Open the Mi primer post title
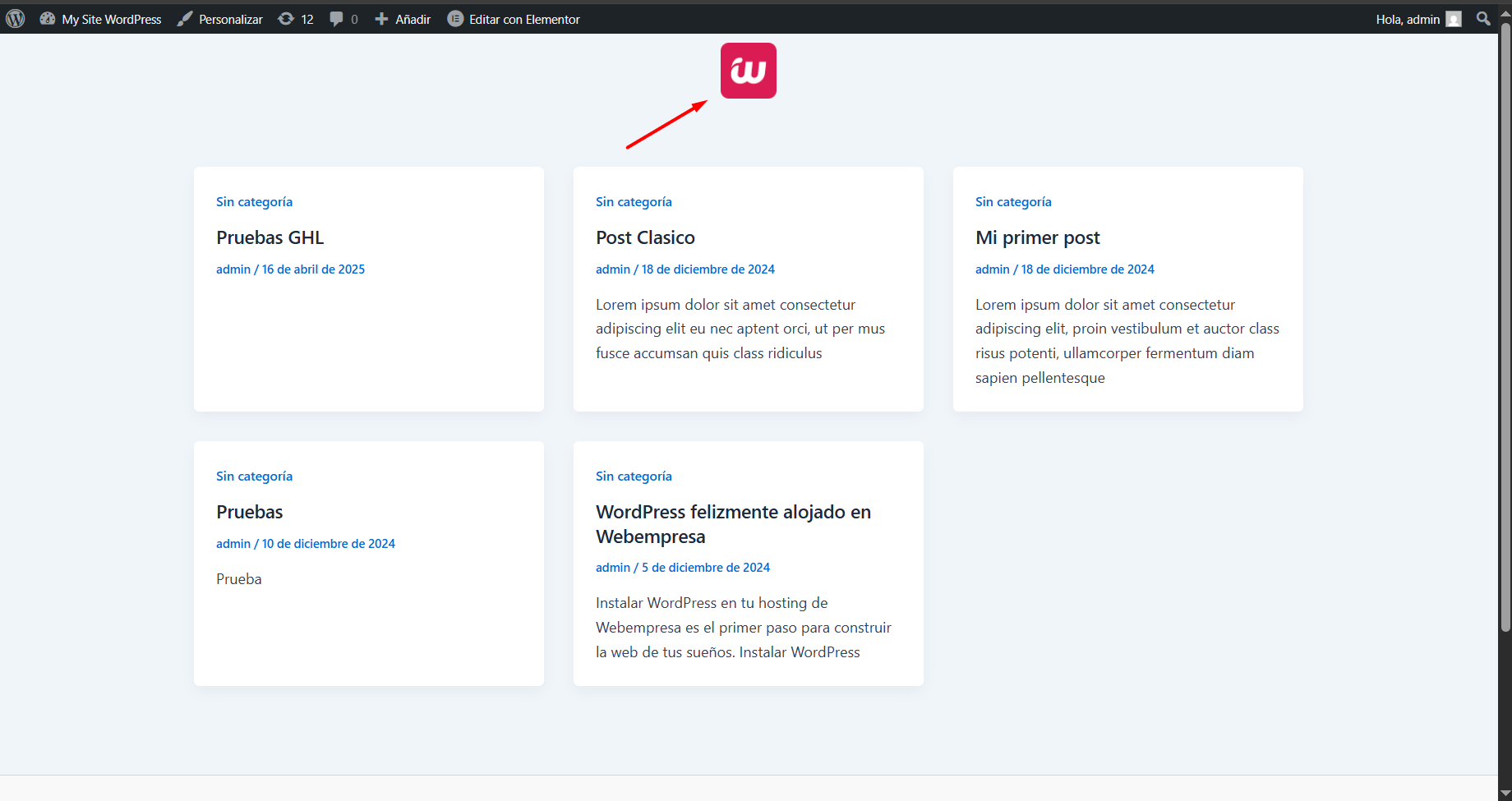The width and height of the screenshot is (1512, 801). 1038,237
